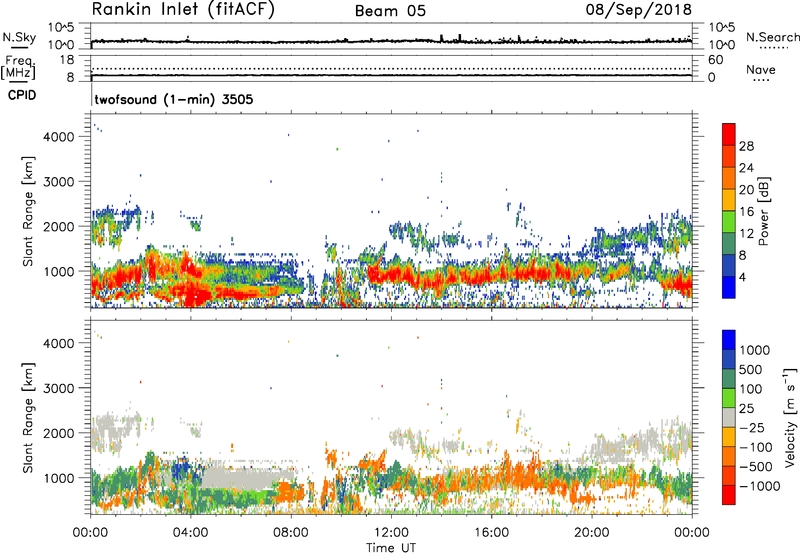Click the '-1000' tick on velocity colorbar
This screenshot has width=800, height=554.
tap(759, 486)
